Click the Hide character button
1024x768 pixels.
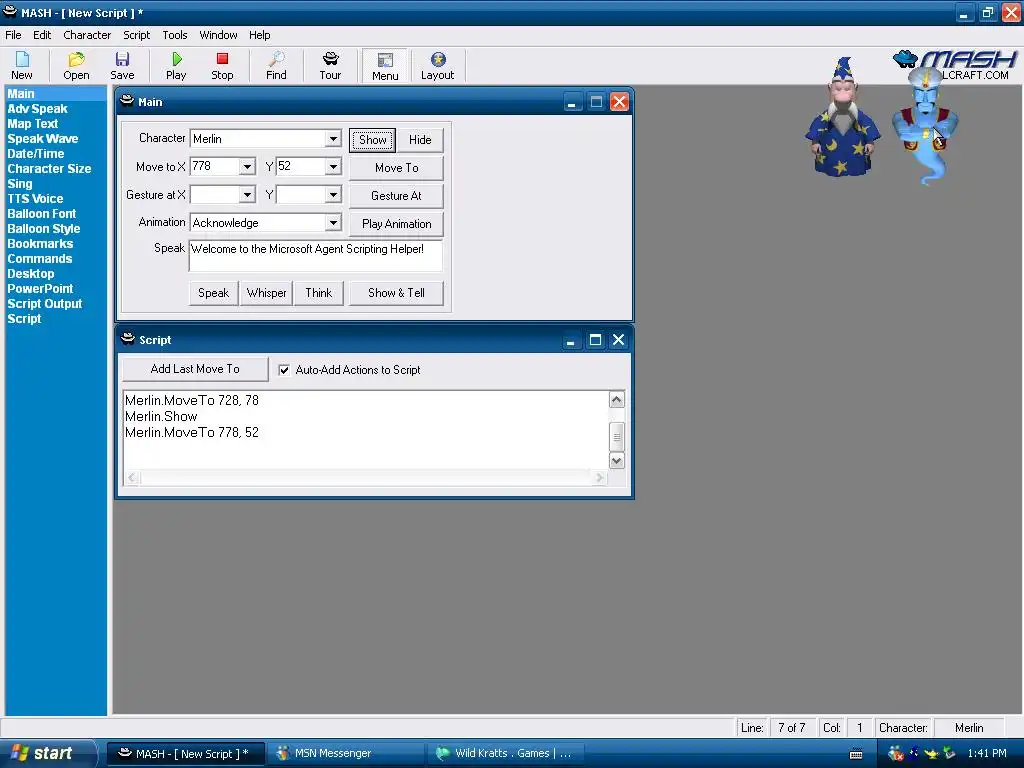point(420,140)
